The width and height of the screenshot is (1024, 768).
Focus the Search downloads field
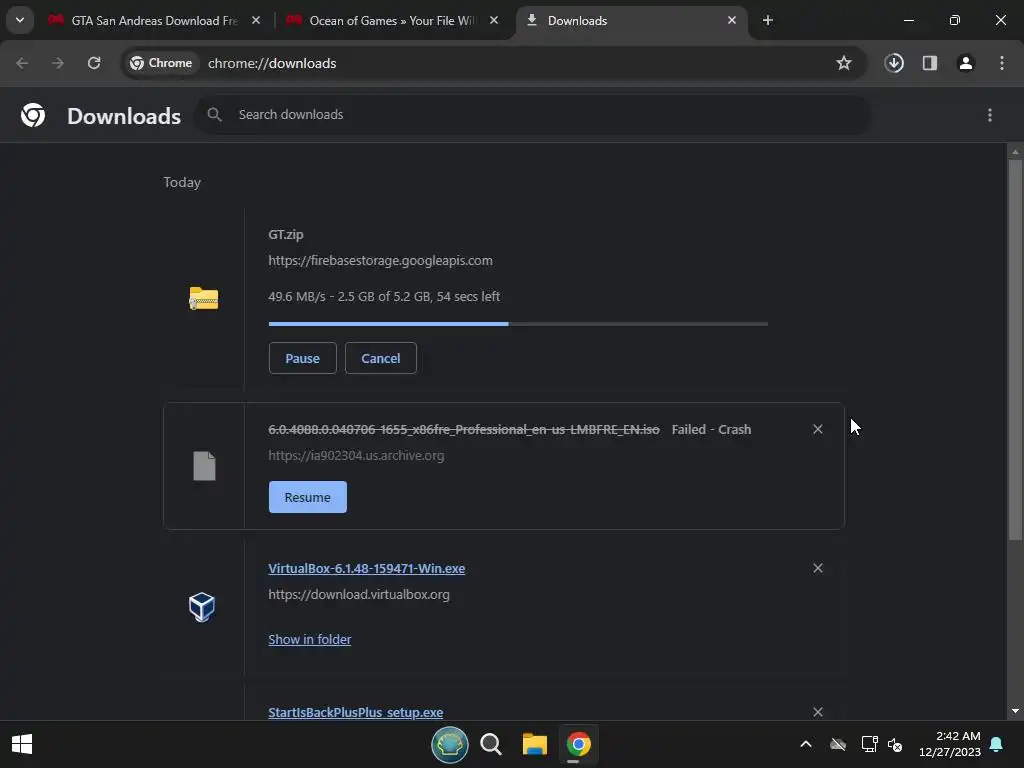pyautogui.click(x=533, y=115)
